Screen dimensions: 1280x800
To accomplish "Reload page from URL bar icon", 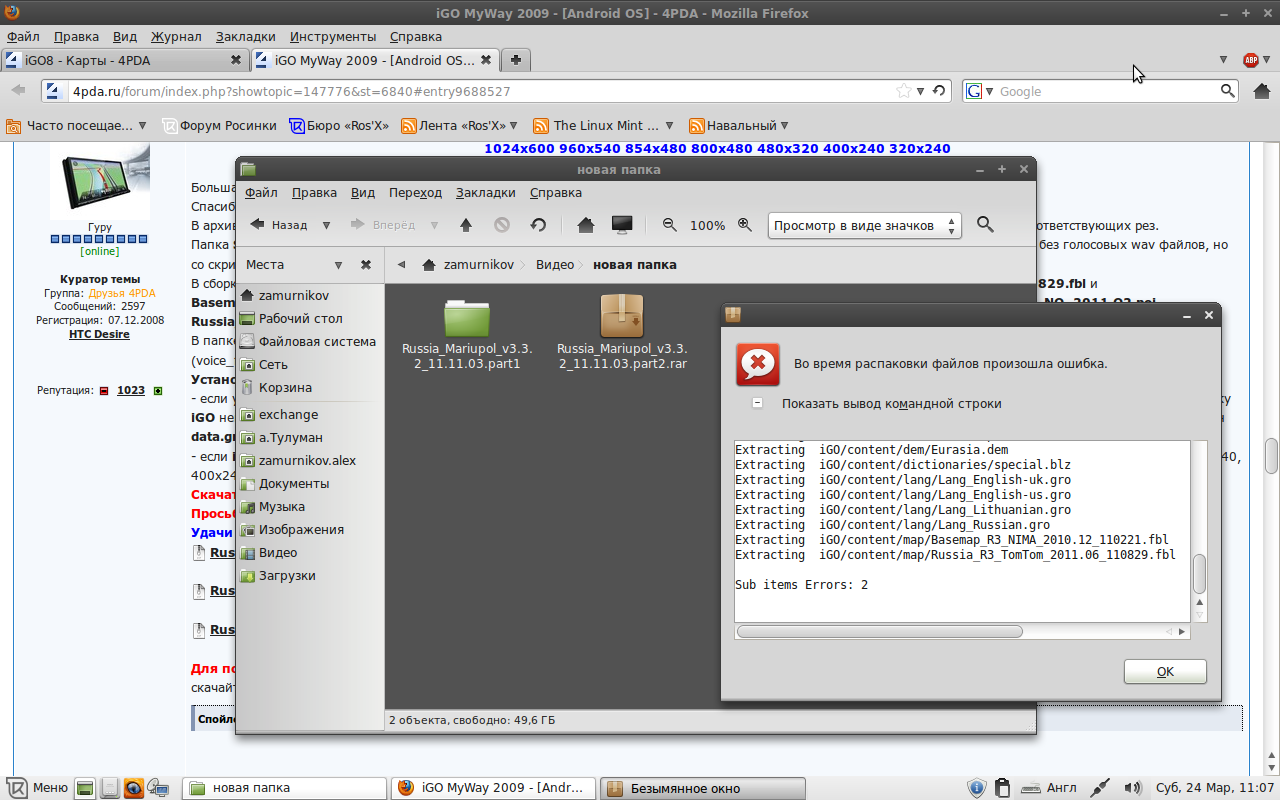I will [x=938, y=91].
